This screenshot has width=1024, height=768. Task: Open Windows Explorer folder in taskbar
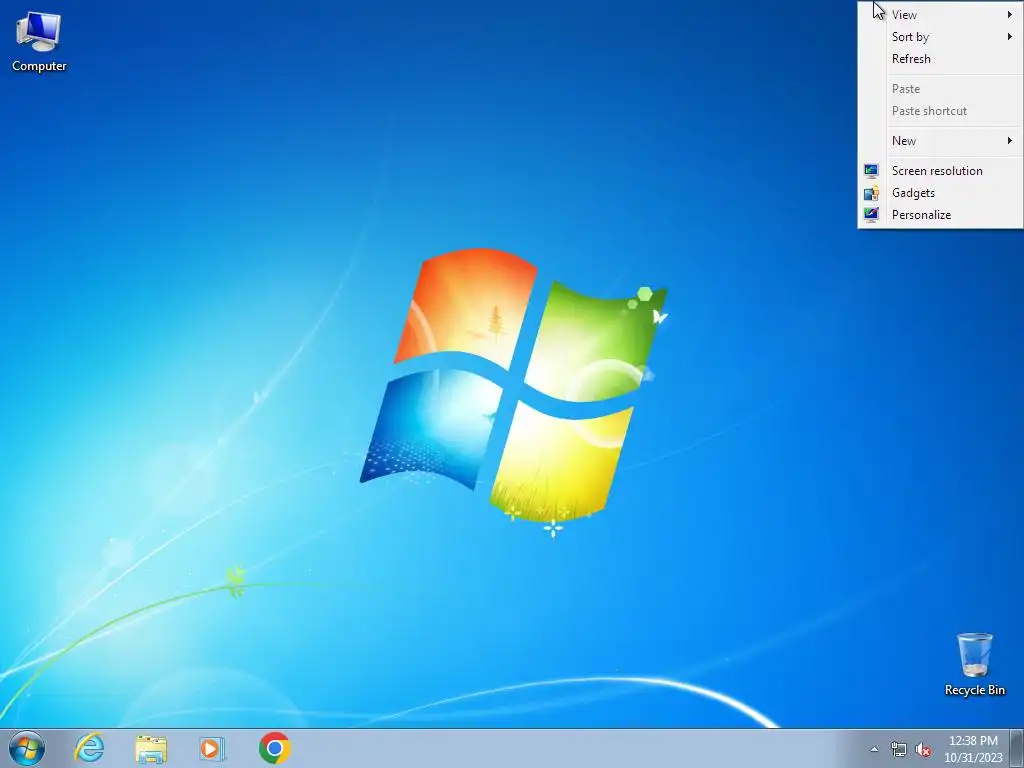[151, 749]
